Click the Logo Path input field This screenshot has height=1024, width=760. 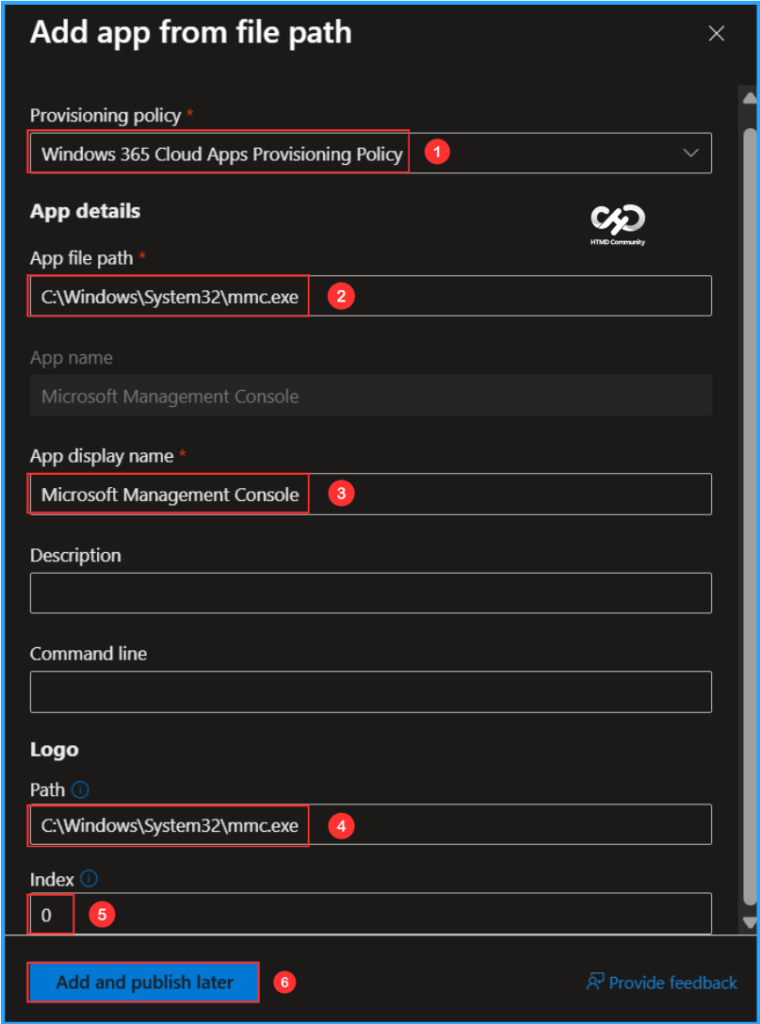[371, 825]
